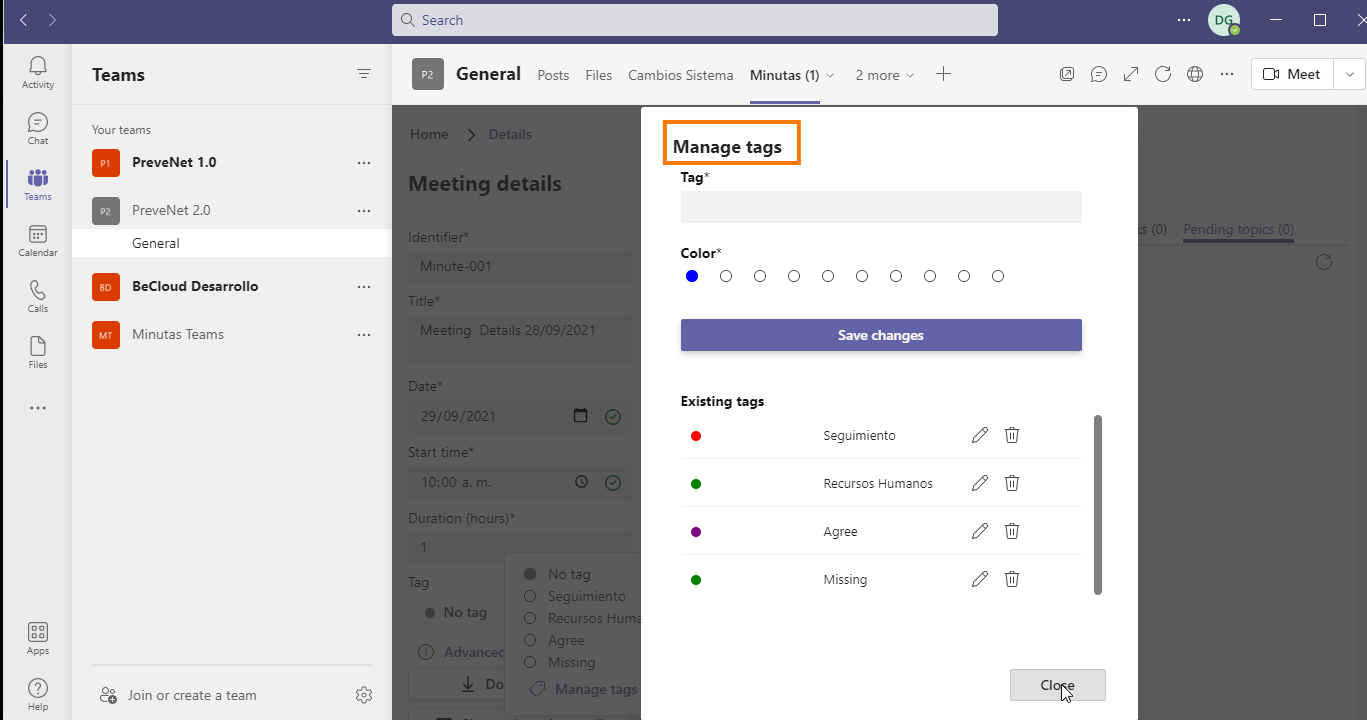Edit the Agree tag pencil icon
1367x720 pixels.
coord(980,531)
